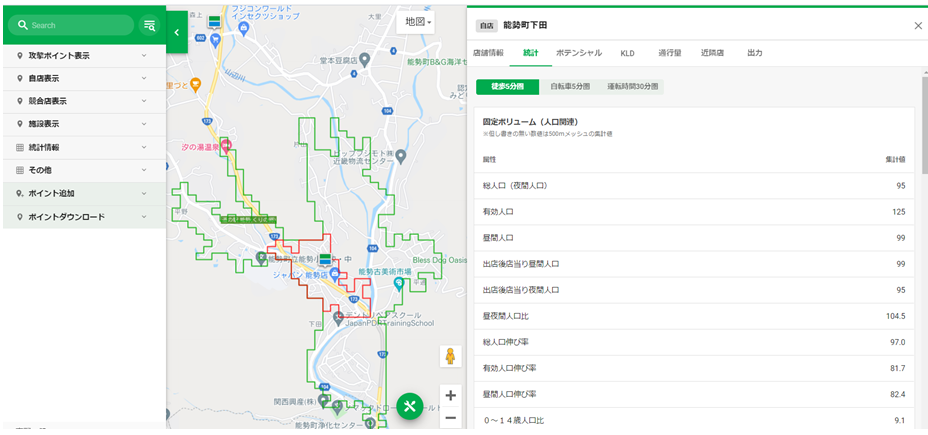Click the value 104.5
Image resolution: width=928 pixels, height=435 pixels.
(895, 316)
